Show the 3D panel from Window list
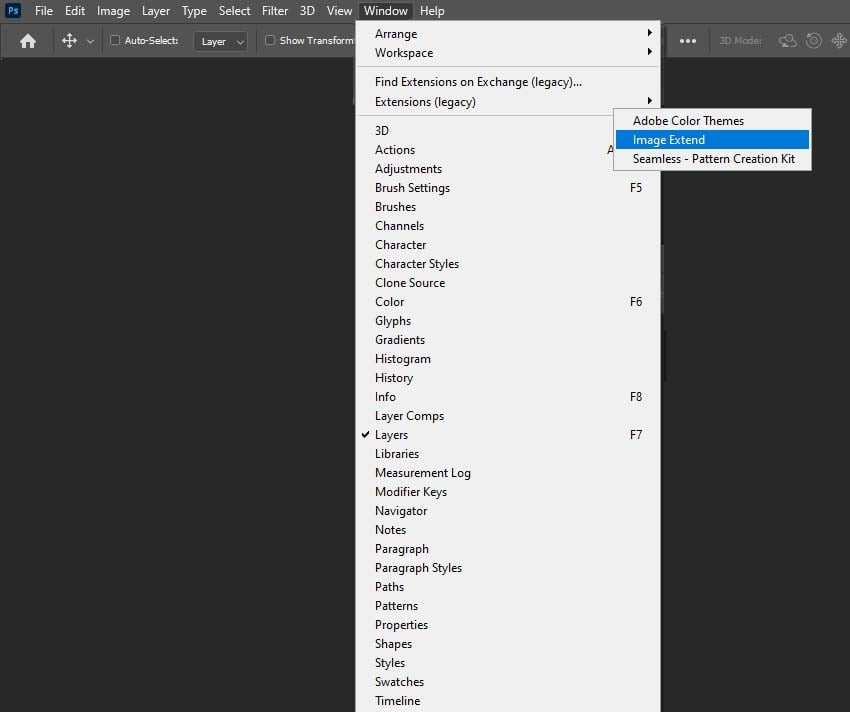Screen dimensions: 850x712 [x=485, y=131]
